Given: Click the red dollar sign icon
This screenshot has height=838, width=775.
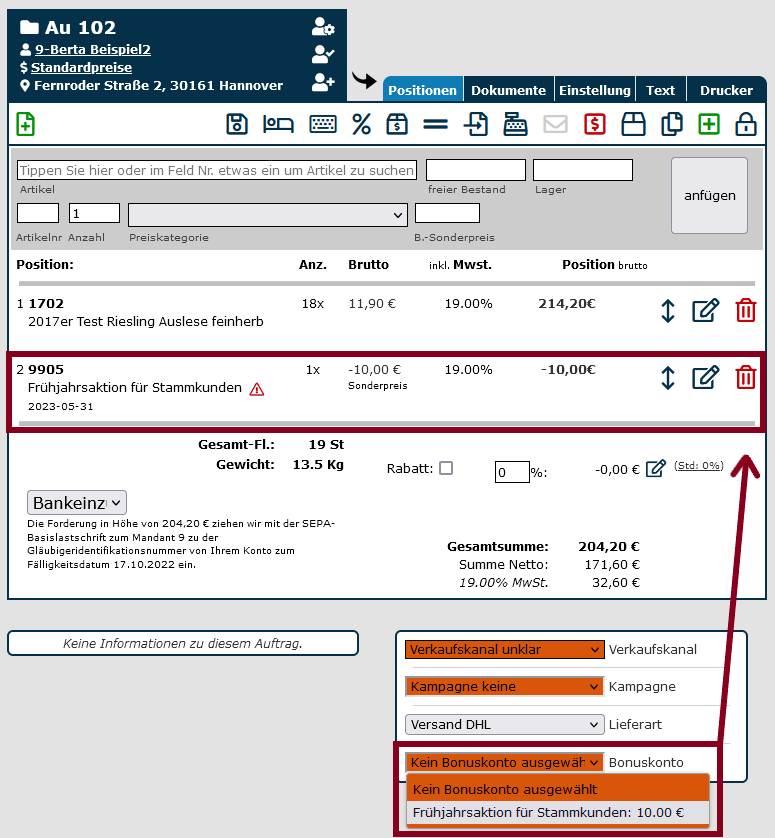Looking at the screenshot, I should [x=595, y=124].
